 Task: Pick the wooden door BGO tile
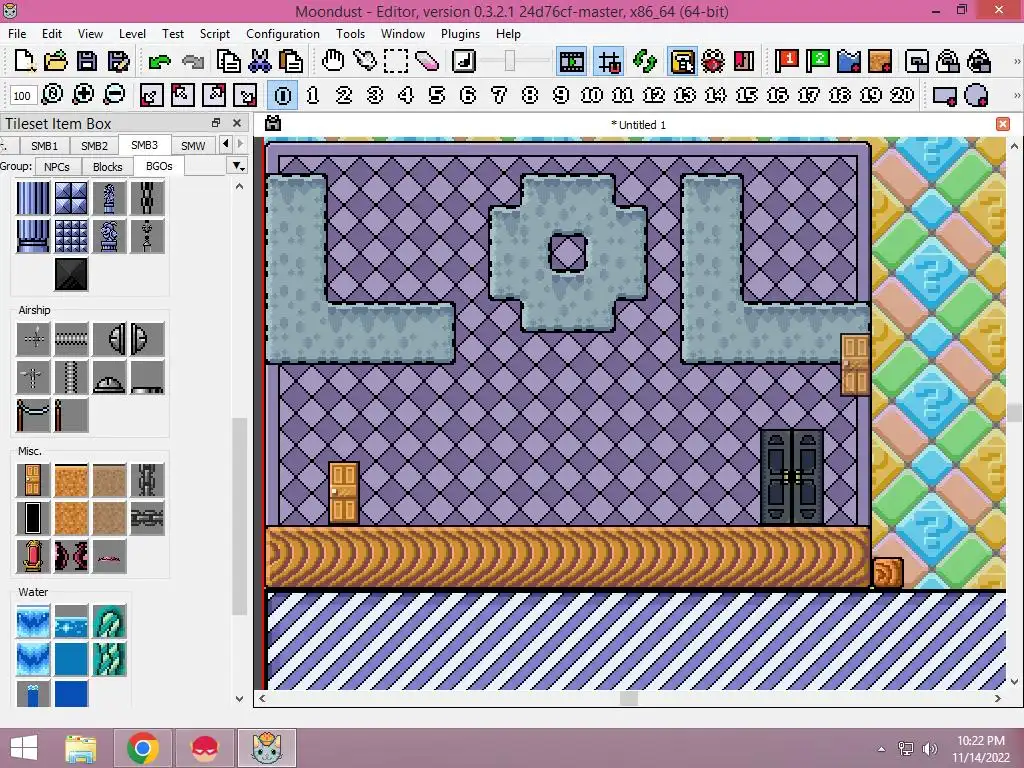(33, 481)
